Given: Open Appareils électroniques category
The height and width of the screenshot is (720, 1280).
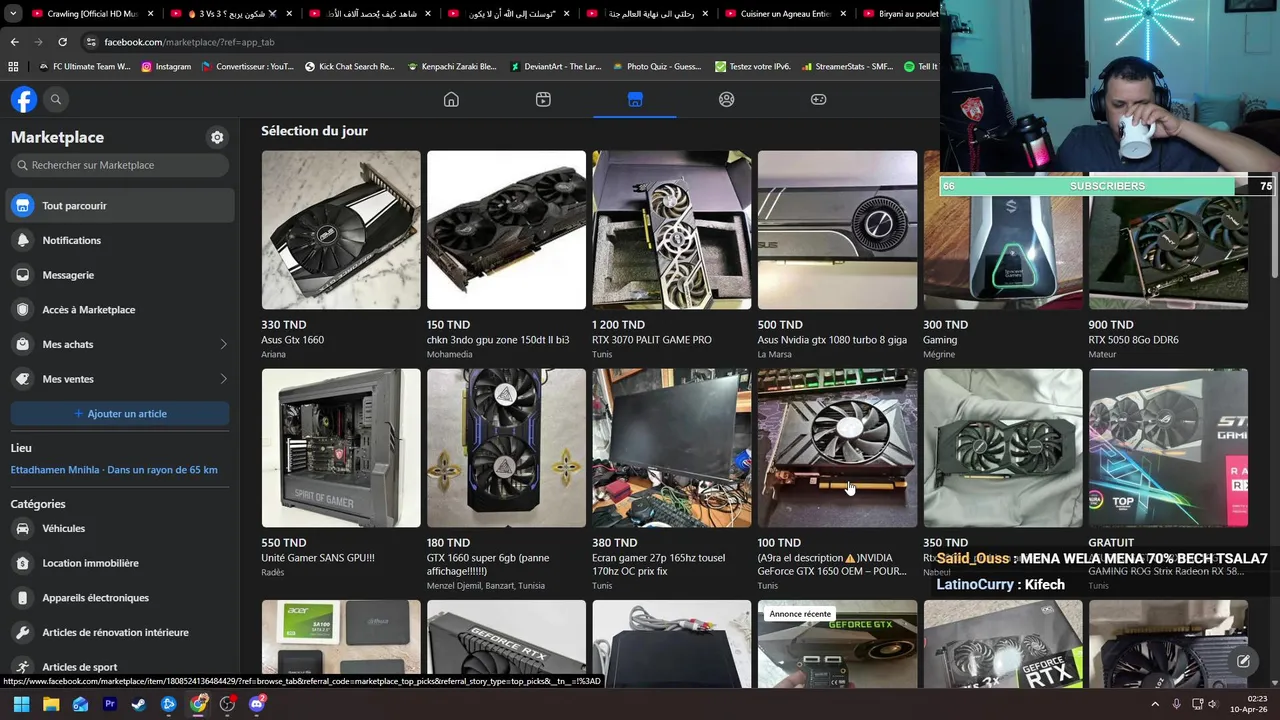Looking at the screenshot, I should (x=120, y=598).
